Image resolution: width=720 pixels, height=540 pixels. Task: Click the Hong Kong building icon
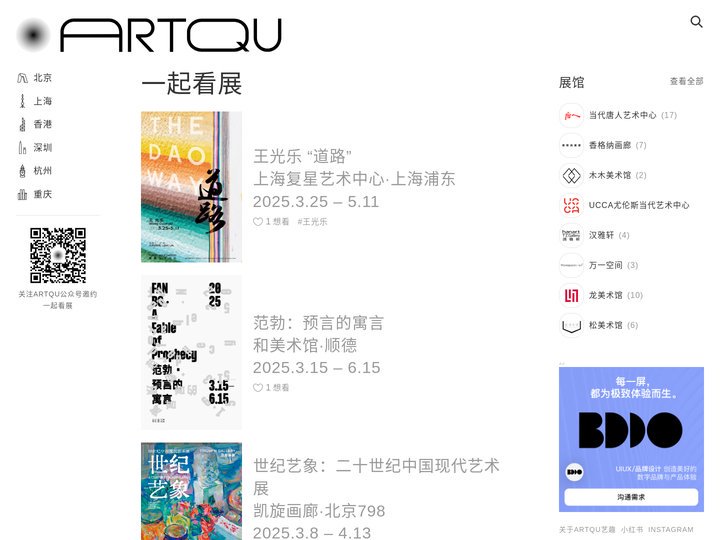[x=22, y=124]
